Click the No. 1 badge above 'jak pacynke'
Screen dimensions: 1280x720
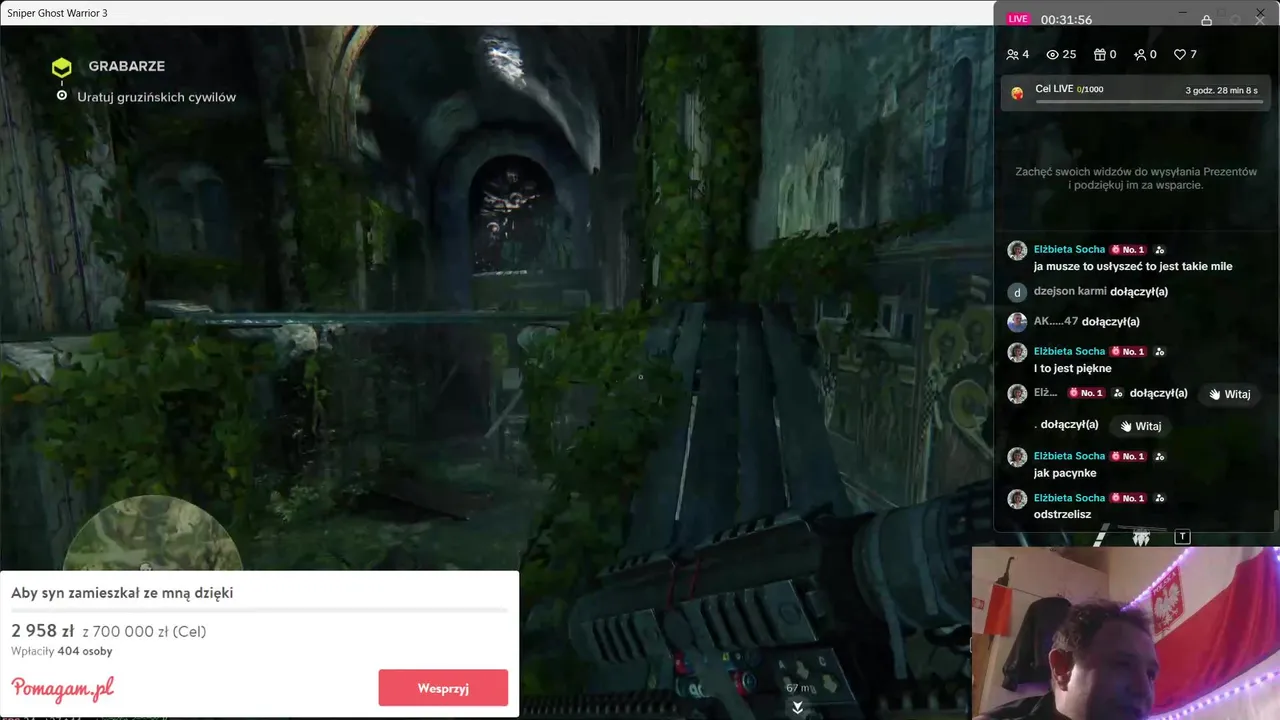coord(1128,456)
